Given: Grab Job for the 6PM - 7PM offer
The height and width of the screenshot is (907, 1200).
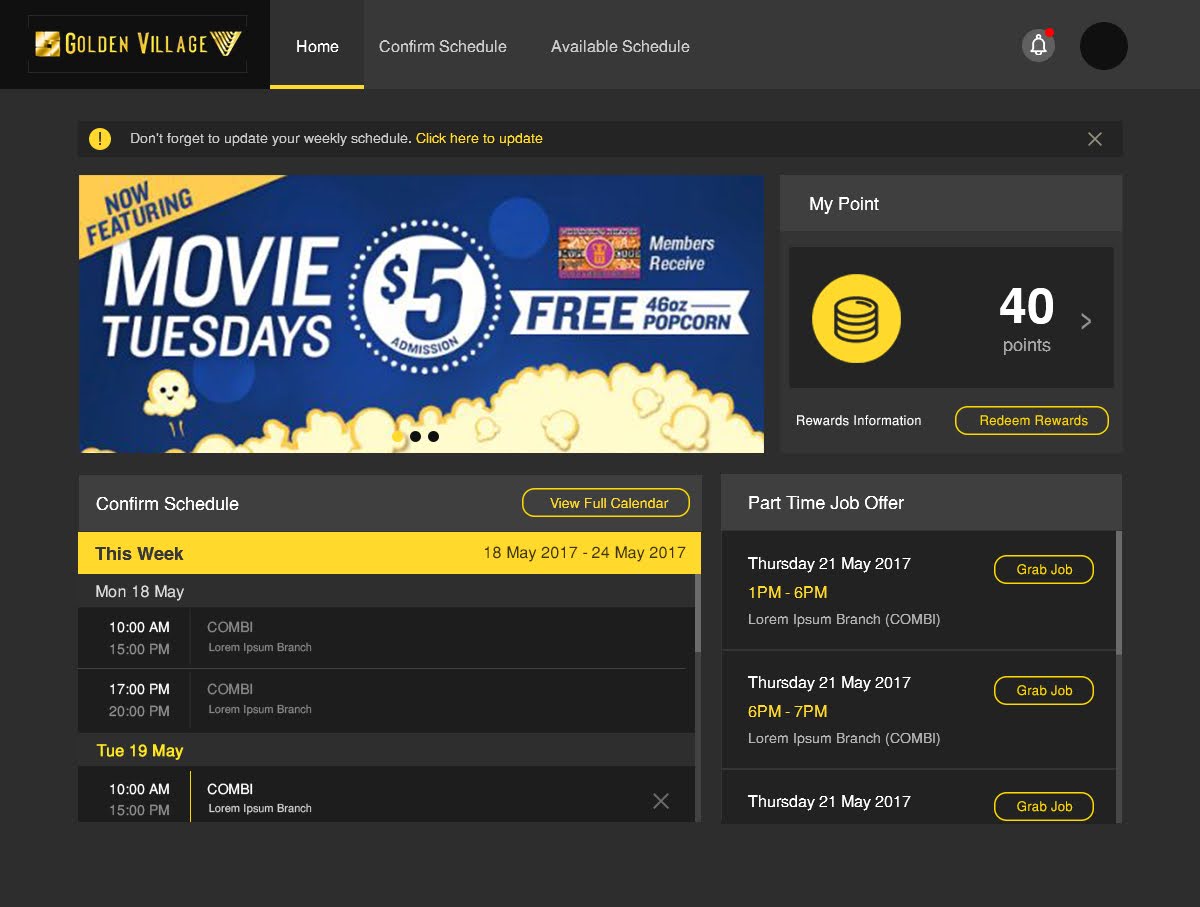Looking at the screenshot, I should (x=1044, y=690).
